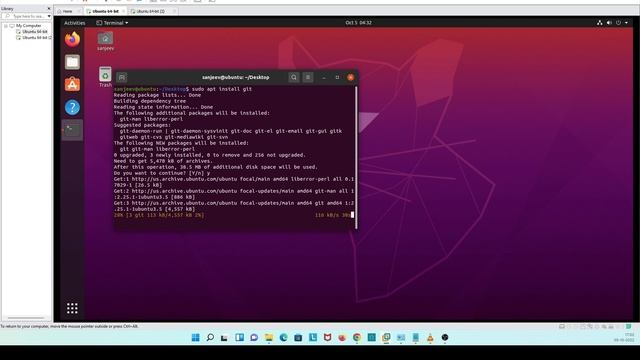
Task: Click the Ubuntu power icon
Action: (618, 23)
